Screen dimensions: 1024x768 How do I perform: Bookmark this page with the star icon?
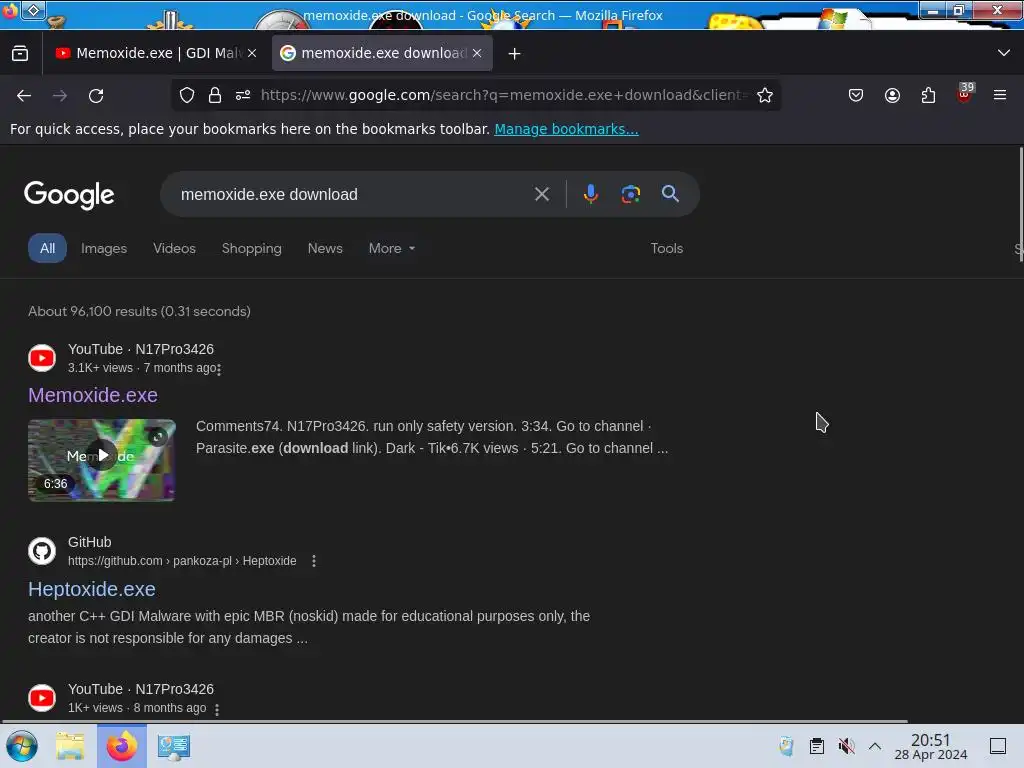tap(765, 95)
